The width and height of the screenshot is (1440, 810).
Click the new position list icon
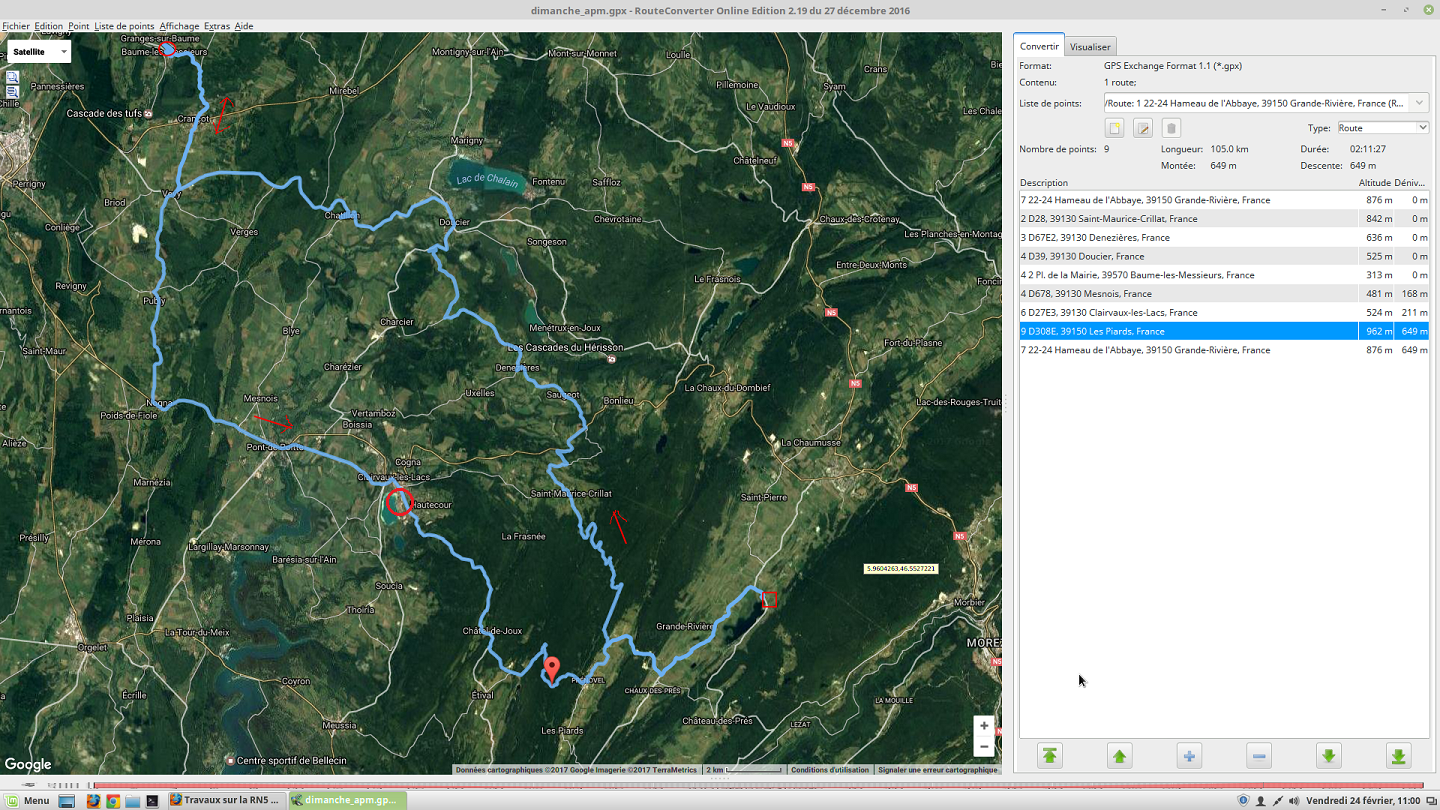pyautogui.click(x=1114, y=128)
